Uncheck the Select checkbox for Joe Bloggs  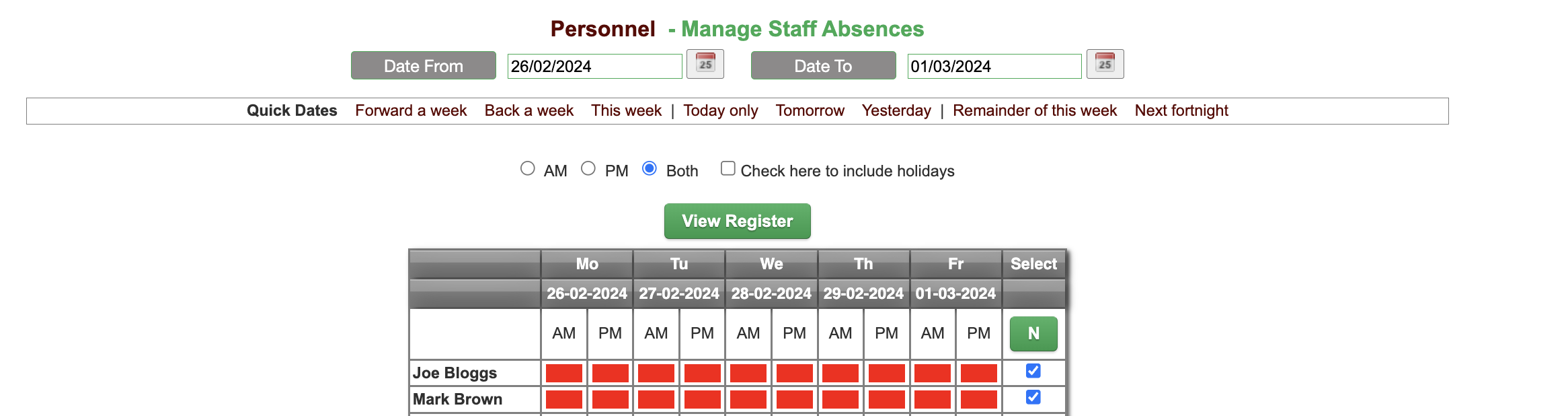[1033, 370]
